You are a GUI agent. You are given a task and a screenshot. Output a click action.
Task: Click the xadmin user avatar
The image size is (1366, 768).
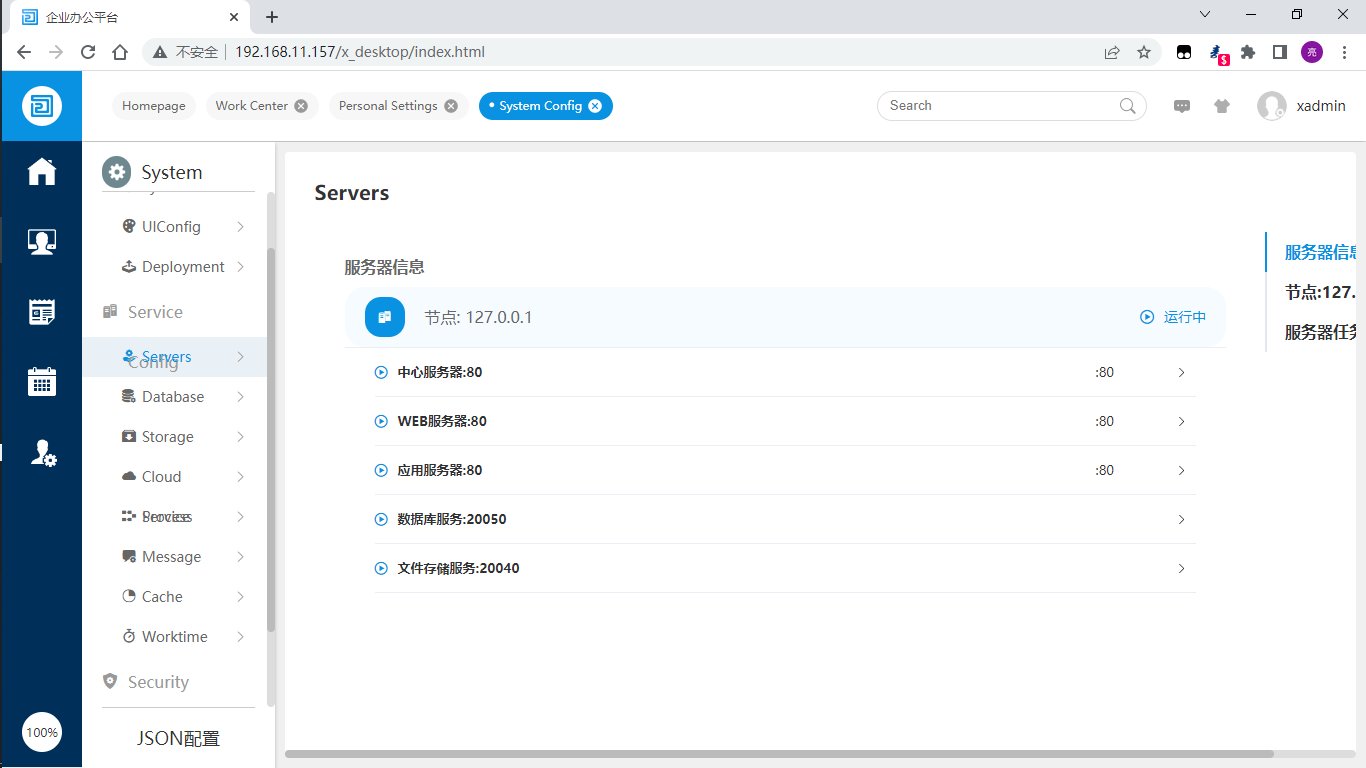[x=1272, y=106]
